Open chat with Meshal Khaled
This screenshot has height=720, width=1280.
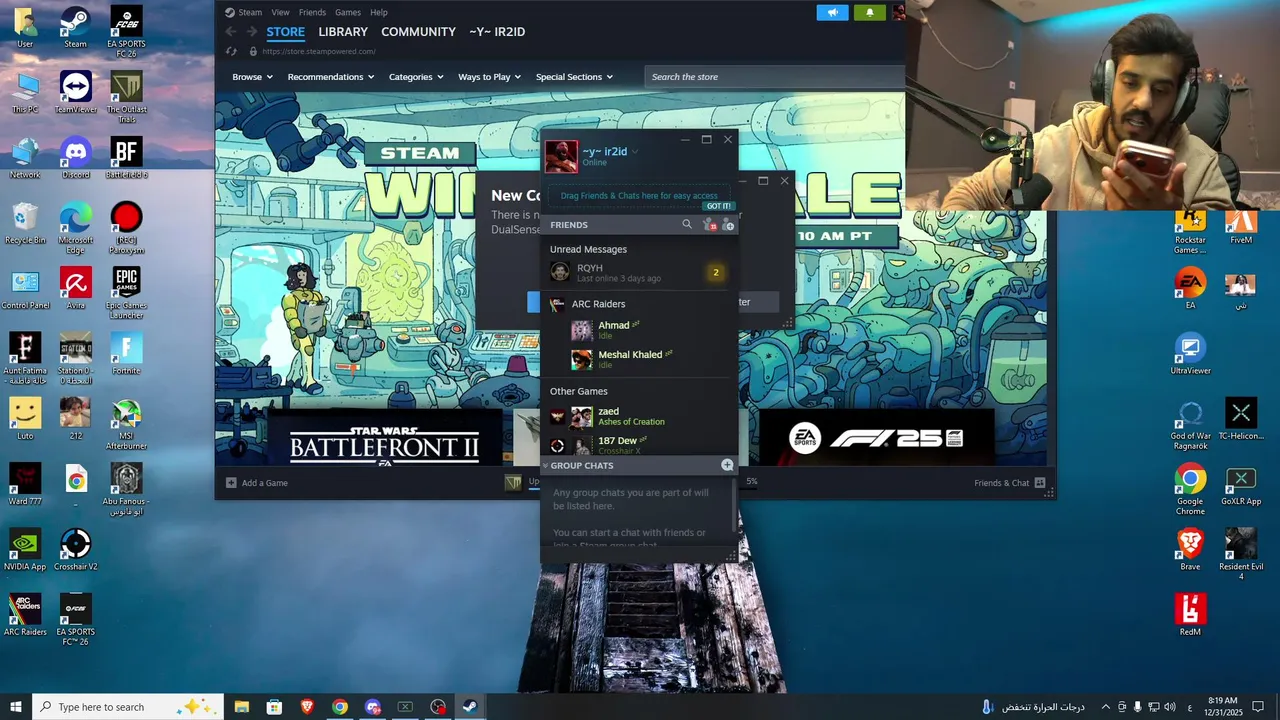point(638,360)
